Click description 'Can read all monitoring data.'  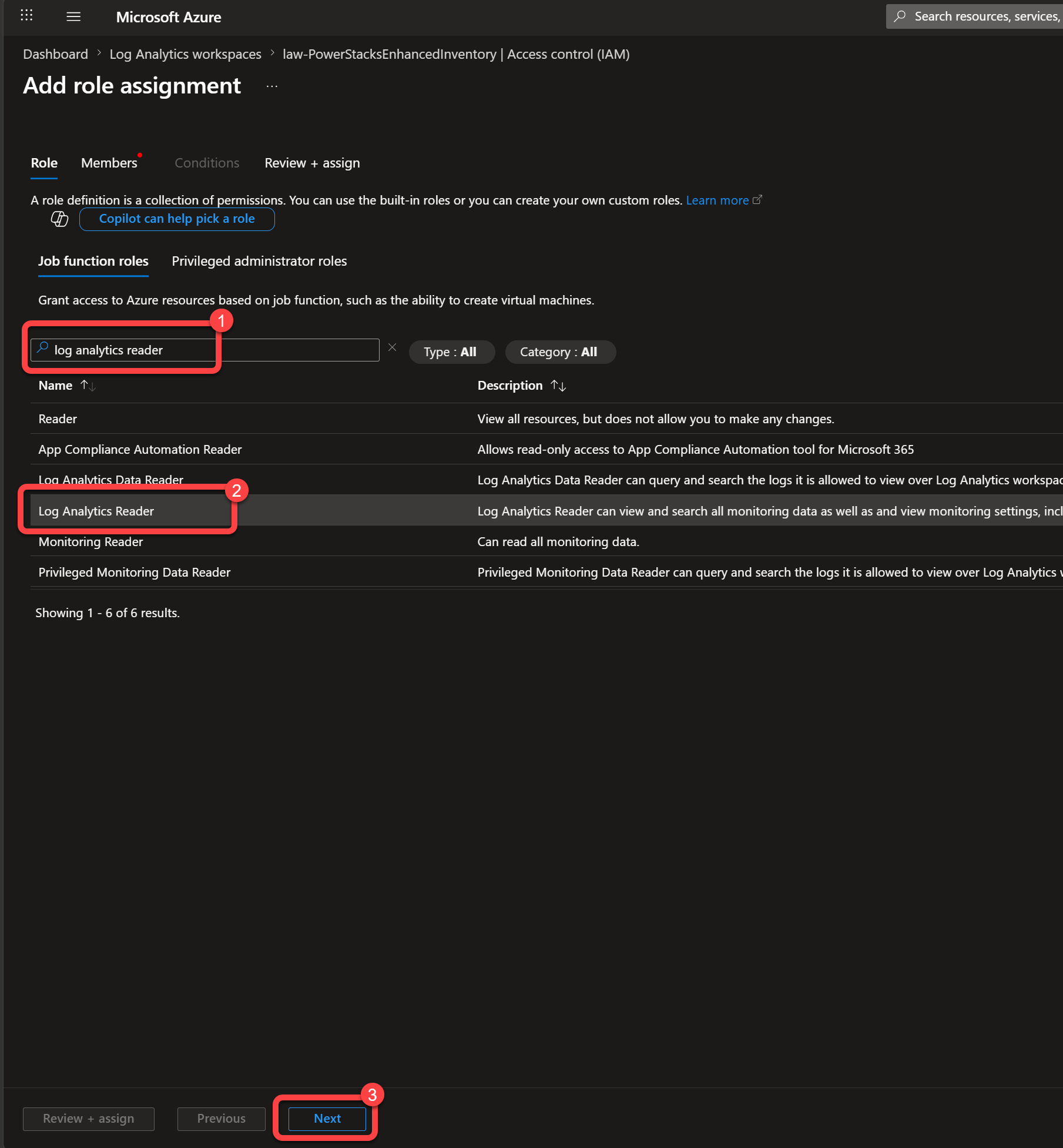pos(558,541)
